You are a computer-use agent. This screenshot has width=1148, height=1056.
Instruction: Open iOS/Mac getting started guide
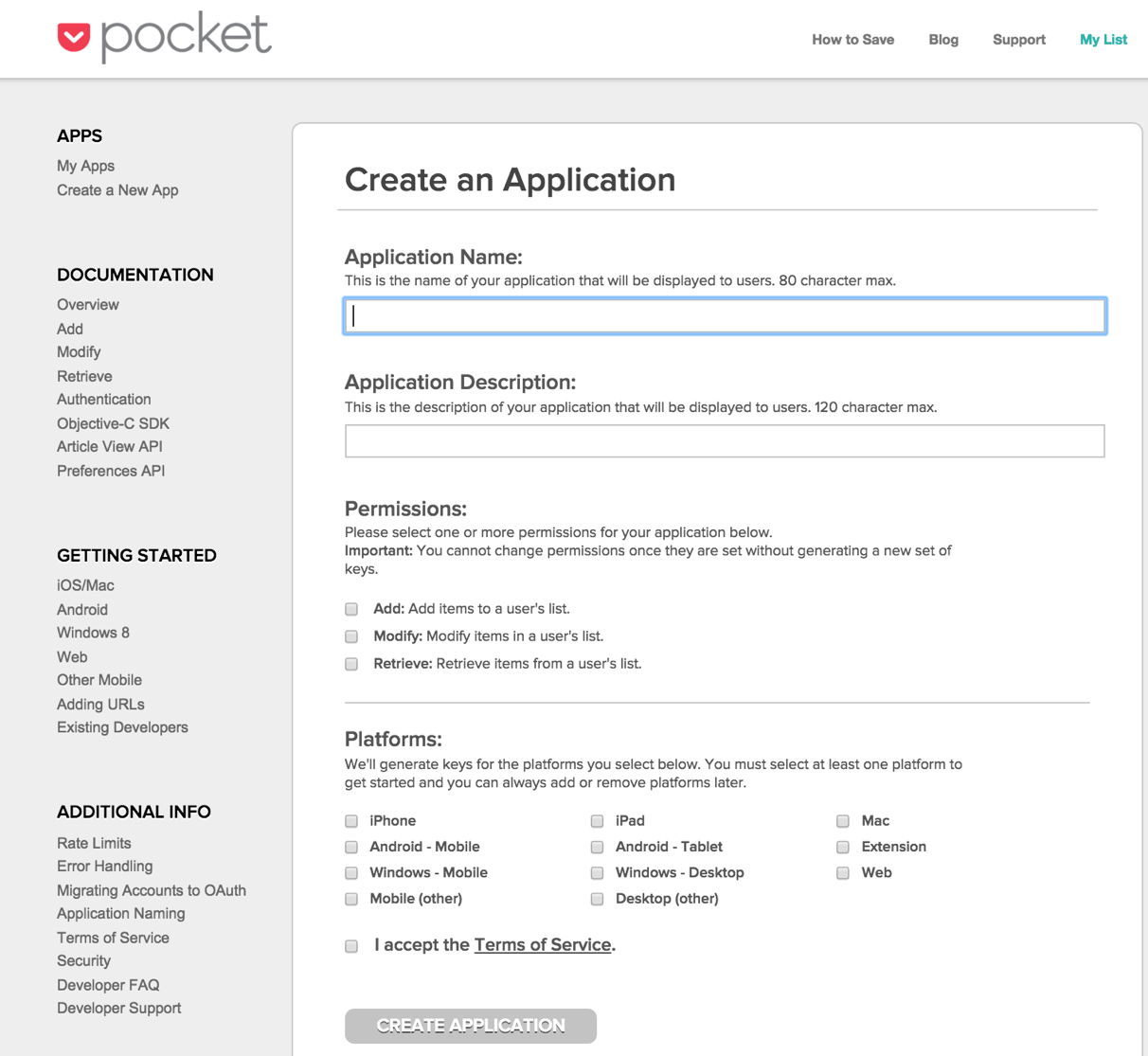point(85,585)
